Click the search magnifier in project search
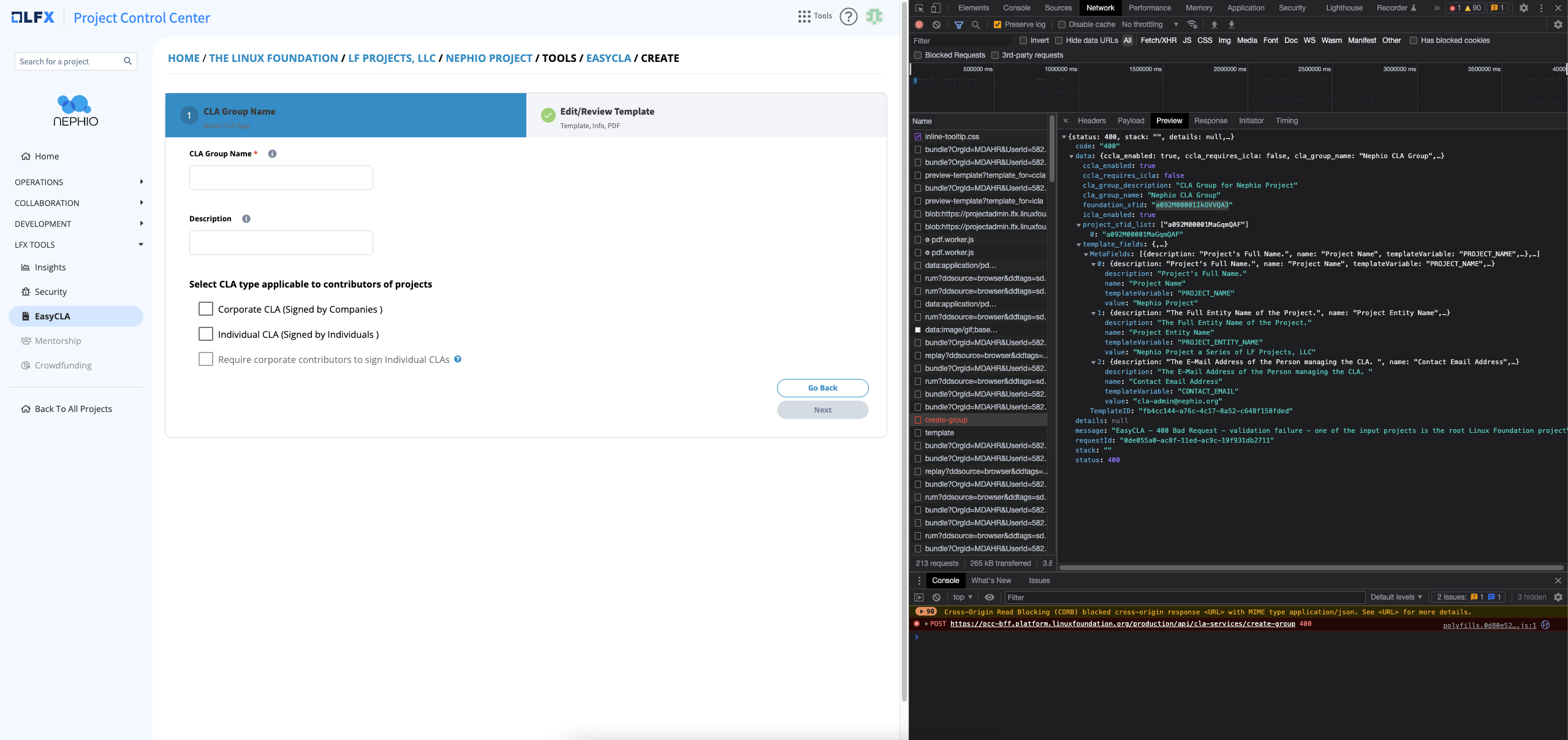The height and width of the screenshot is (740, 1568). (x=127, y=61)
